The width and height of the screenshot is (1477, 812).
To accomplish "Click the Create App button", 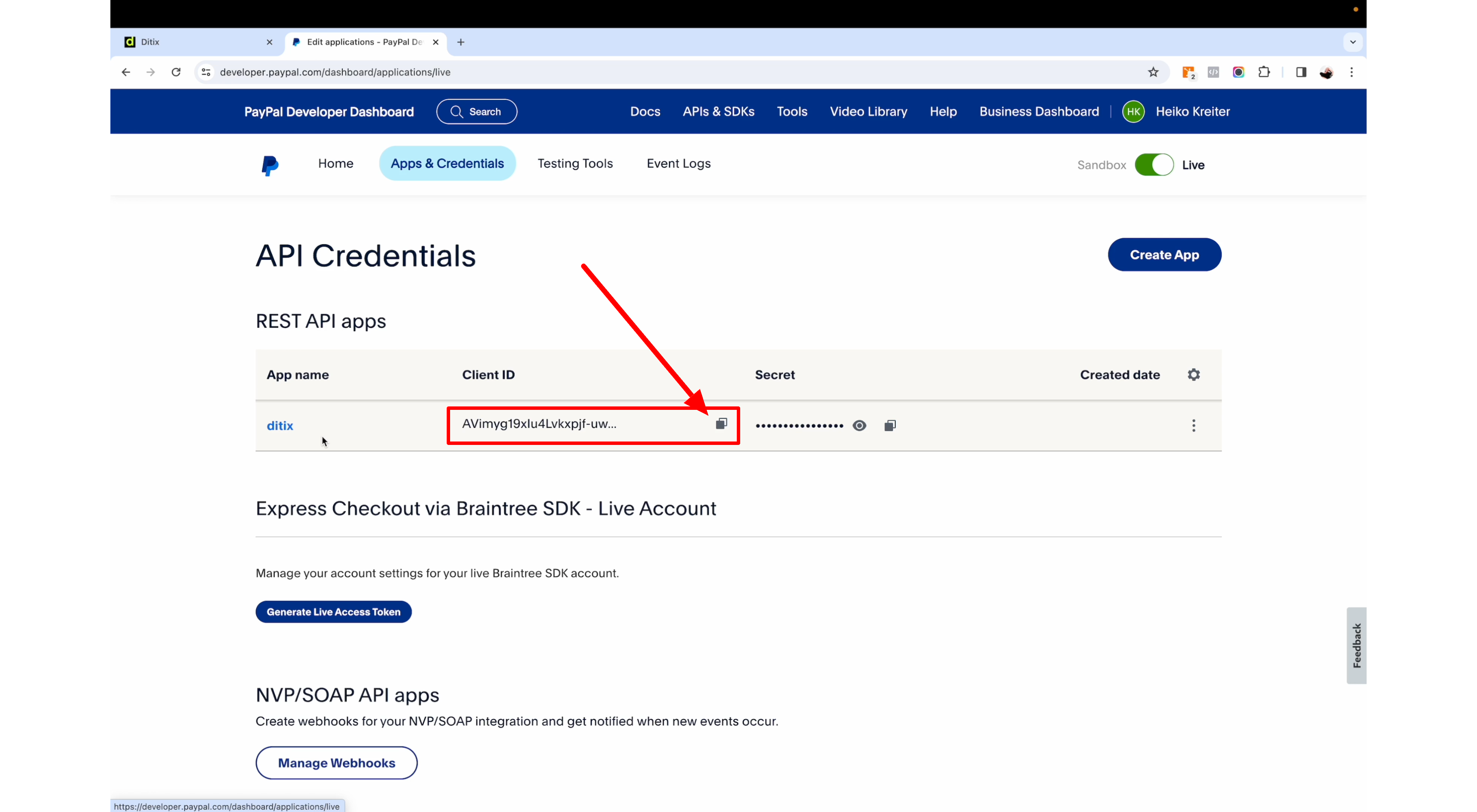I will [1164, 255].
